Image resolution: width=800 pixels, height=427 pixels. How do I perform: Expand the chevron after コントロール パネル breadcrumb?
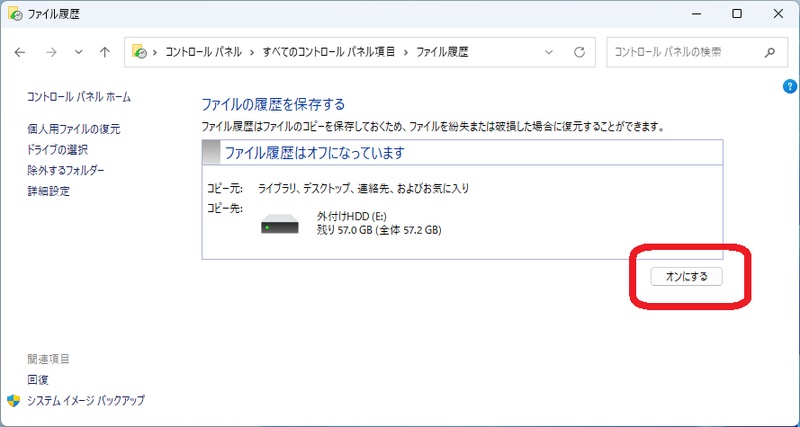tap(253, 52)
